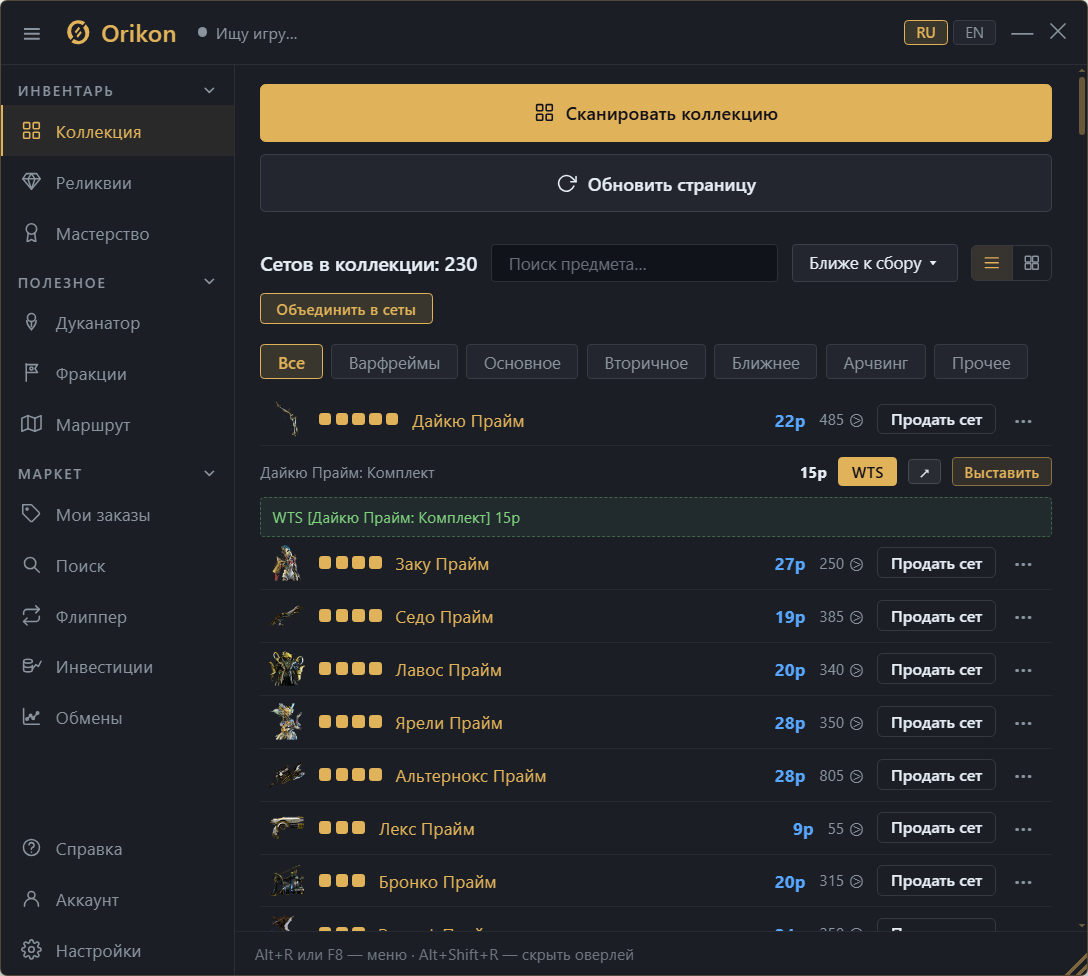This screenshot has height=976, width=1088.
Task: Click the Обмены chart icon
Action: click(x=31, y=717)
